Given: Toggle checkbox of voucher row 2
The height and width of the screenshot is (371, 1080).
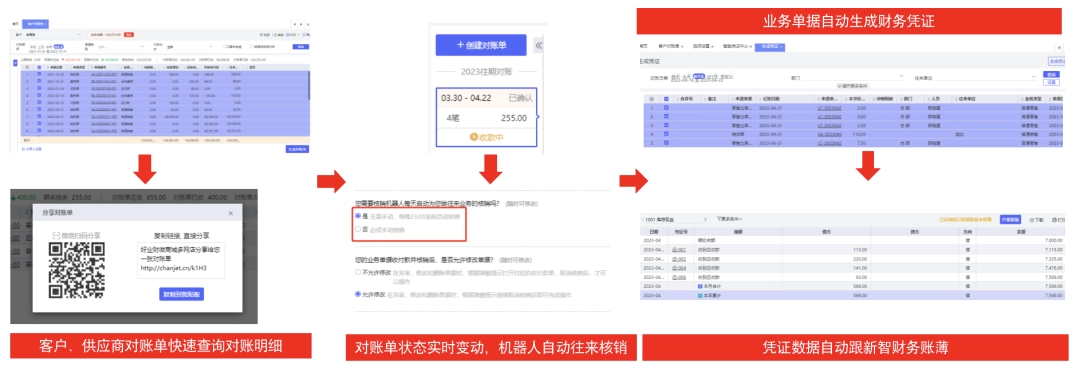Looking at the screenshot, I should [x=665, y=117].
